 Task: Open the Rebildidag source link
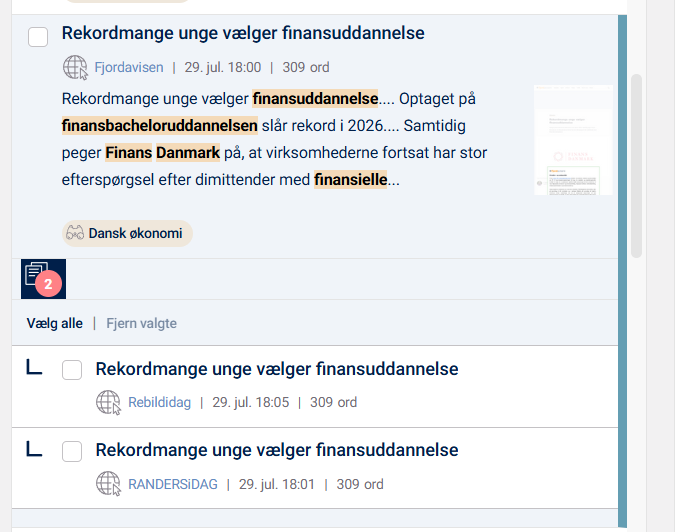pyautogui.click(x=159, y=402)
